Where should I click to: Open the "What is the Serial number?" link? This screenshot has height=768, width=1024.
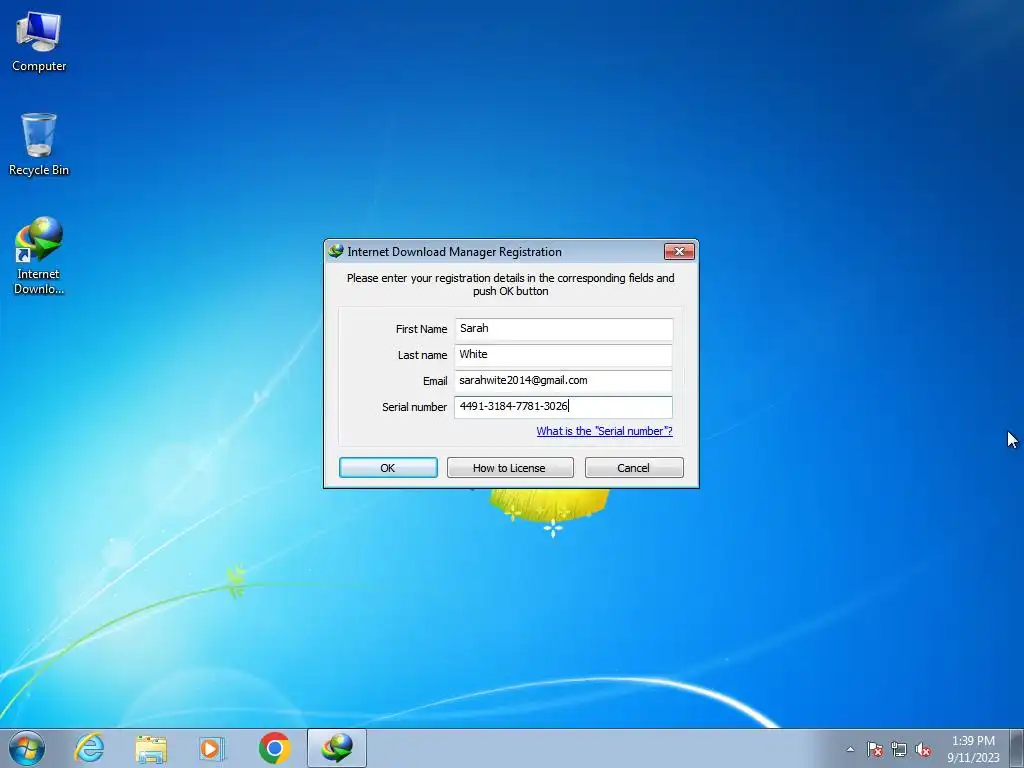pyautogui.click(x=604, y=431)
